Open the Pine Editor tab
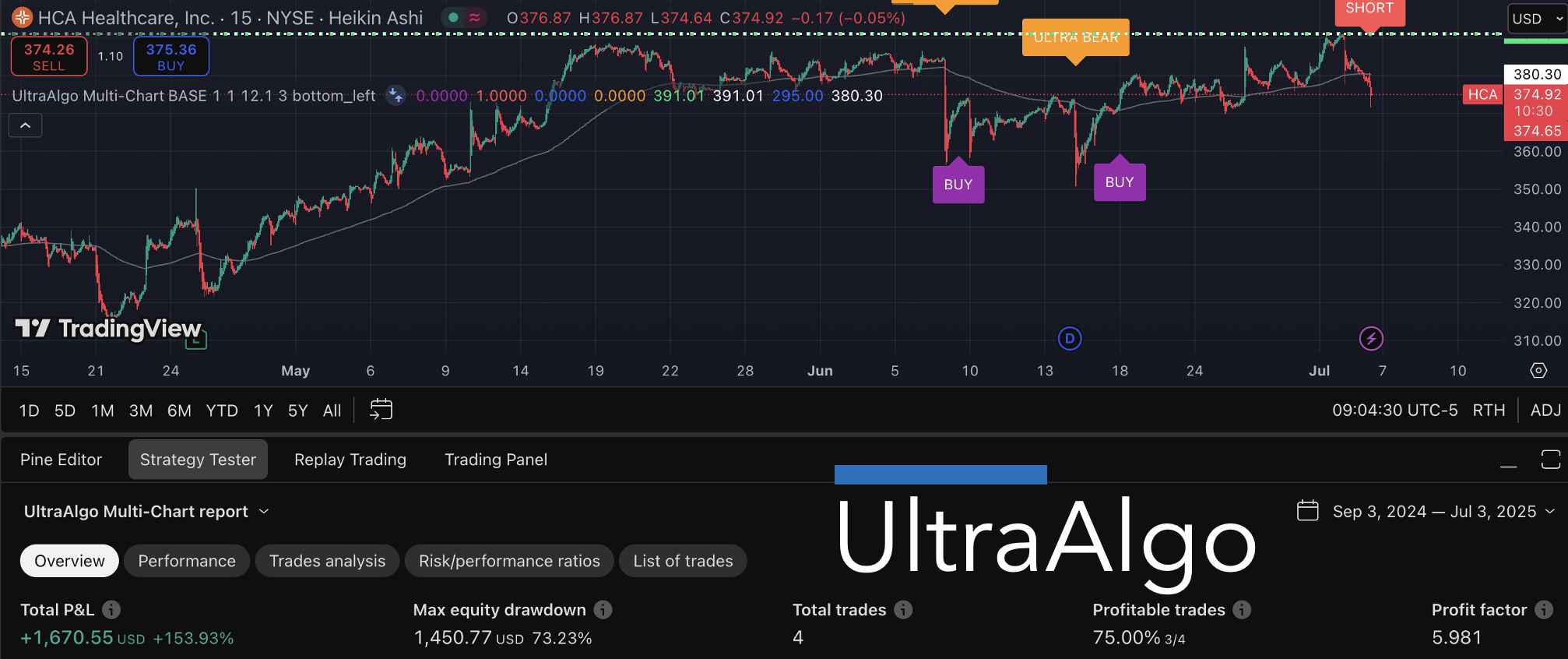 point(62,460)
